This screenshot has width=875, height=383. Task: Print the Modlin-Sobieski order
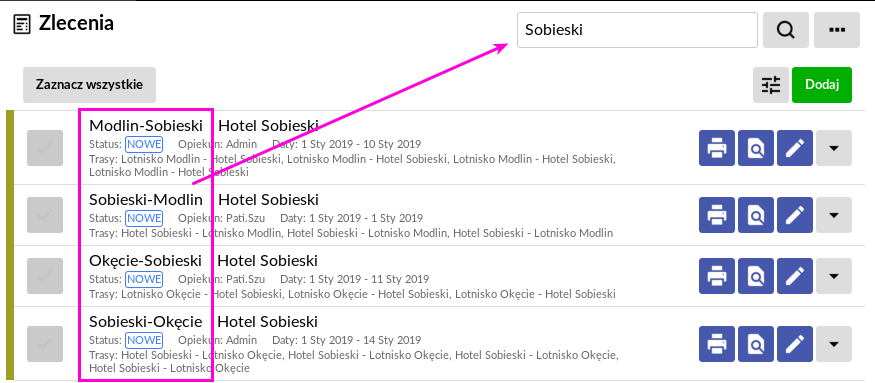coord(717,148)
